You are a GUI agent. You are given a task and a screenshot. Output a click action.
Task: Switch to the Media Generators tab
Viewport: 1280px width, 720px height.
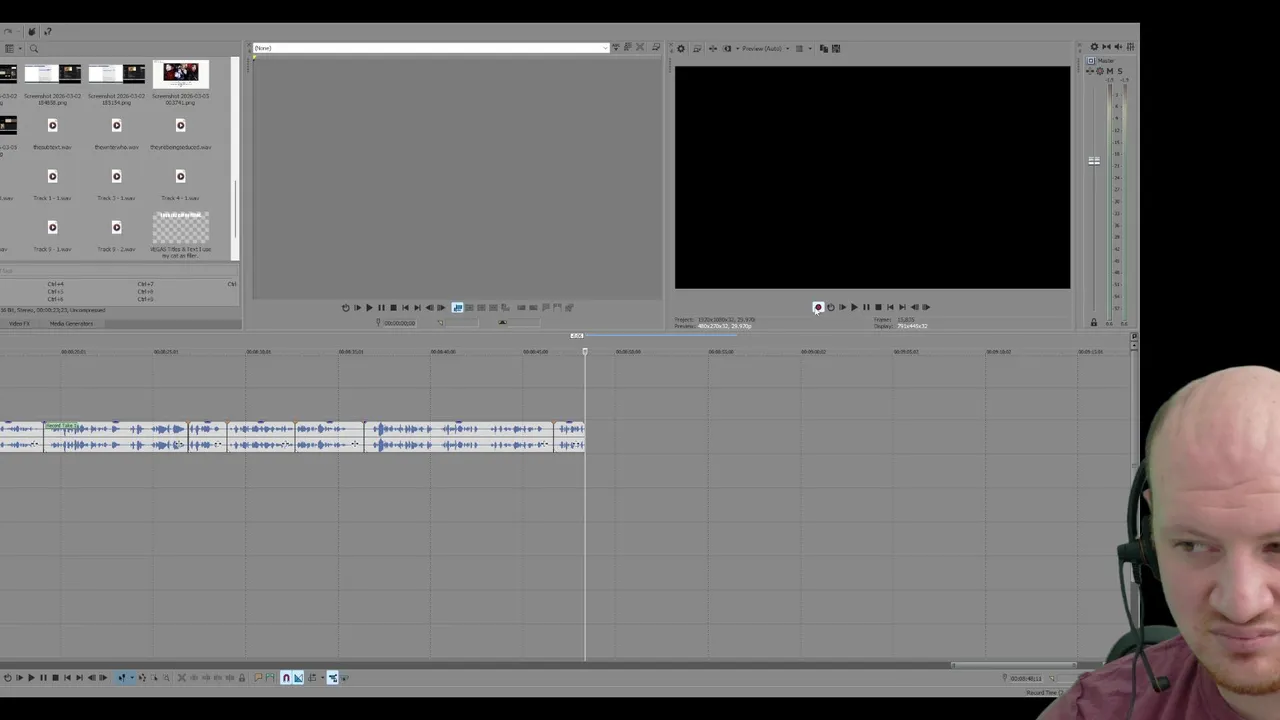pyautogui.click(x=71, y=323)
